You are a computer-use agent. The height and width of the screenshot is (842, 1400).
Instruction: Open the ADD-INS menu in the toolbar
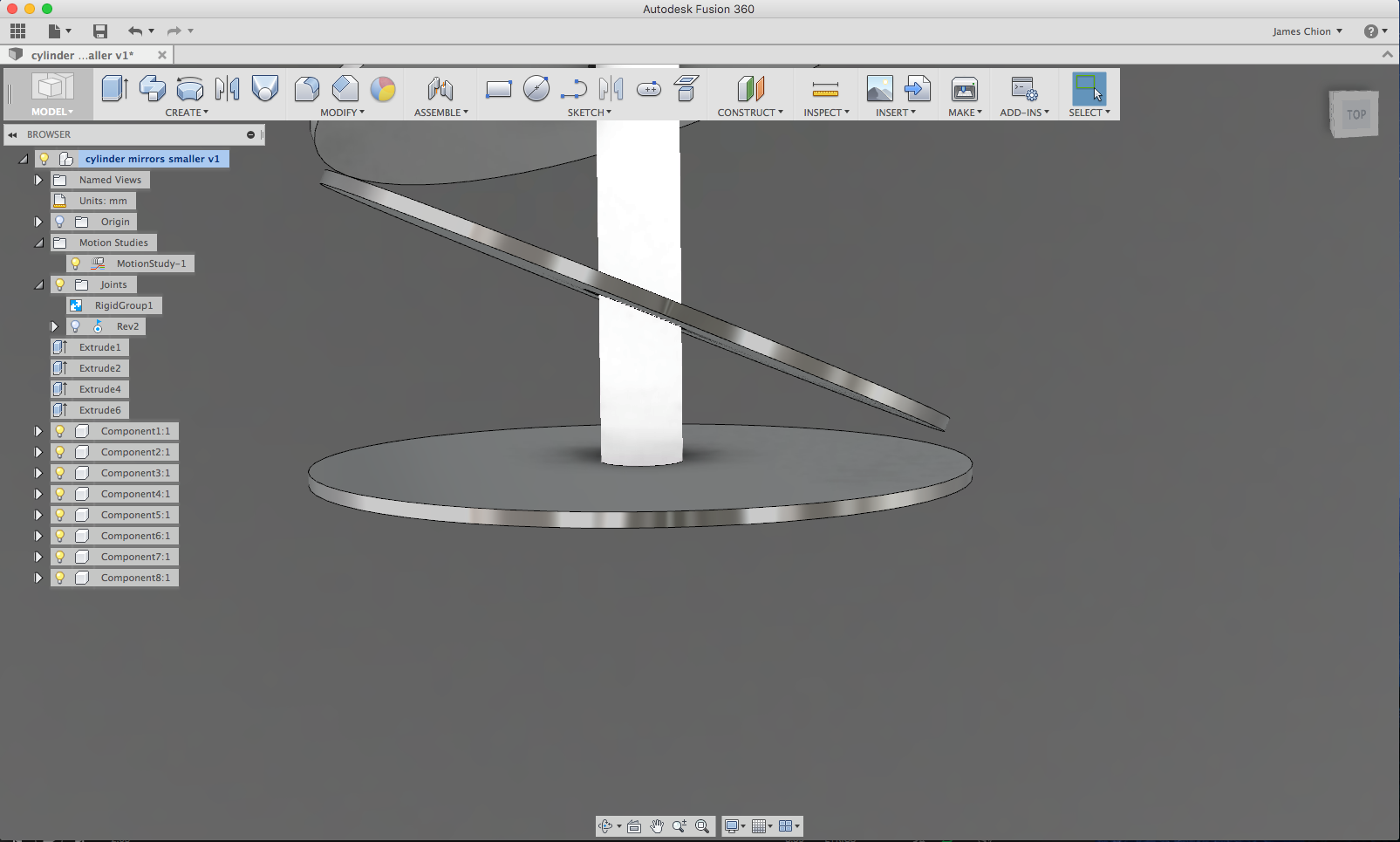1022,112
